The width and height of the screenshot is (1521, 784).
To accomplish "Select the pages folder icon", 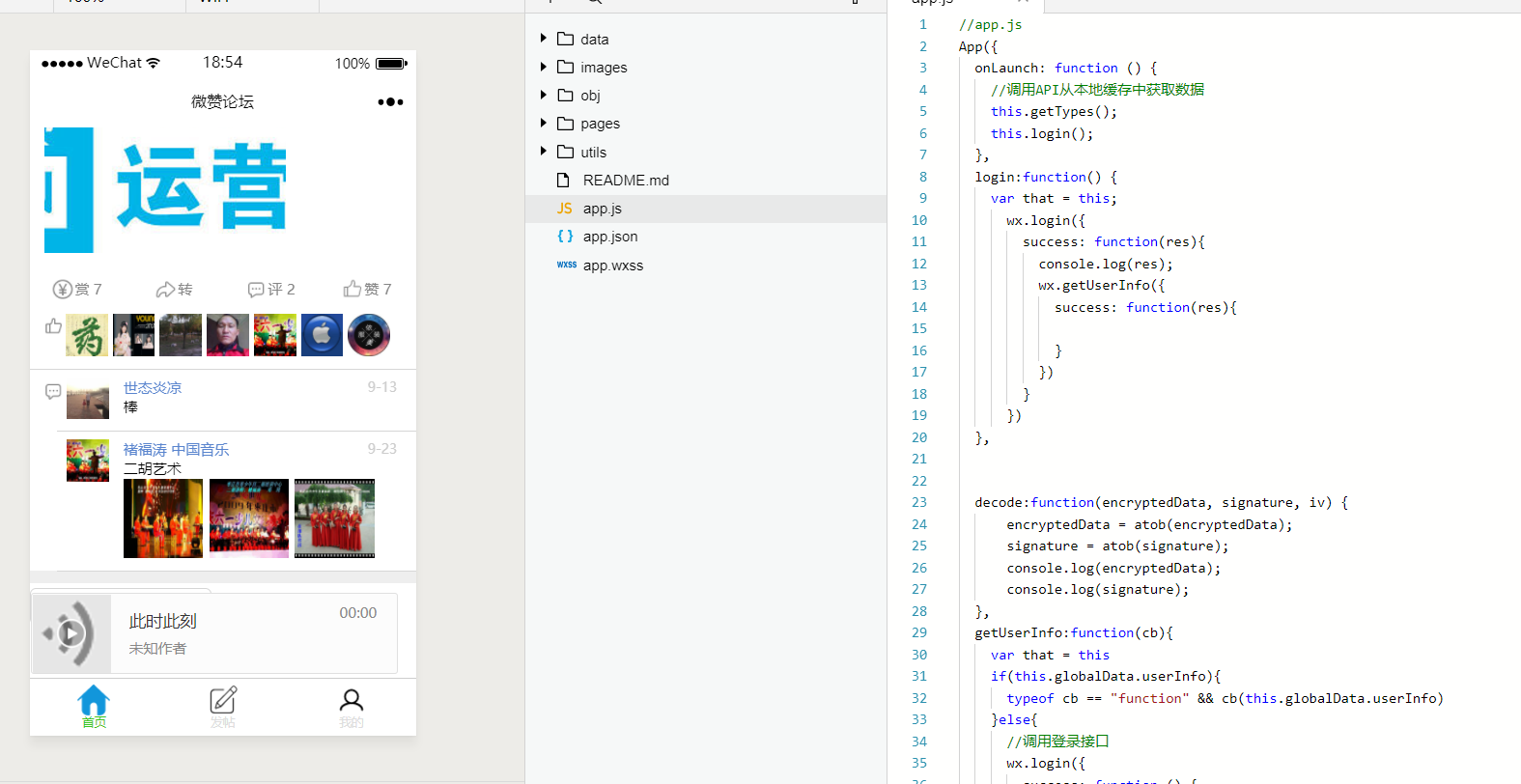I will (x=566, y=123).
